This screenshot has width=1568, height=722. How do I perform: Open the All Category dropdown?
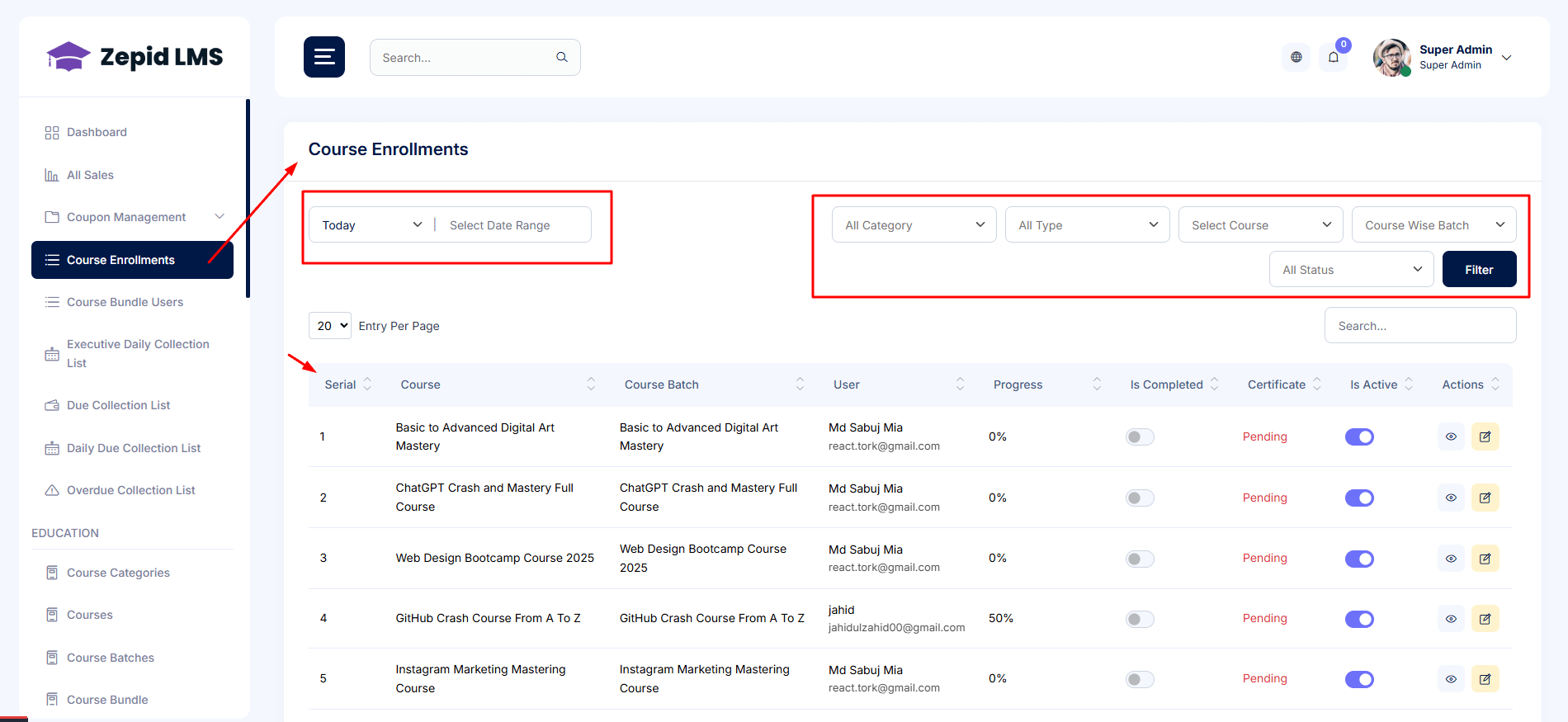coord(914,224)
